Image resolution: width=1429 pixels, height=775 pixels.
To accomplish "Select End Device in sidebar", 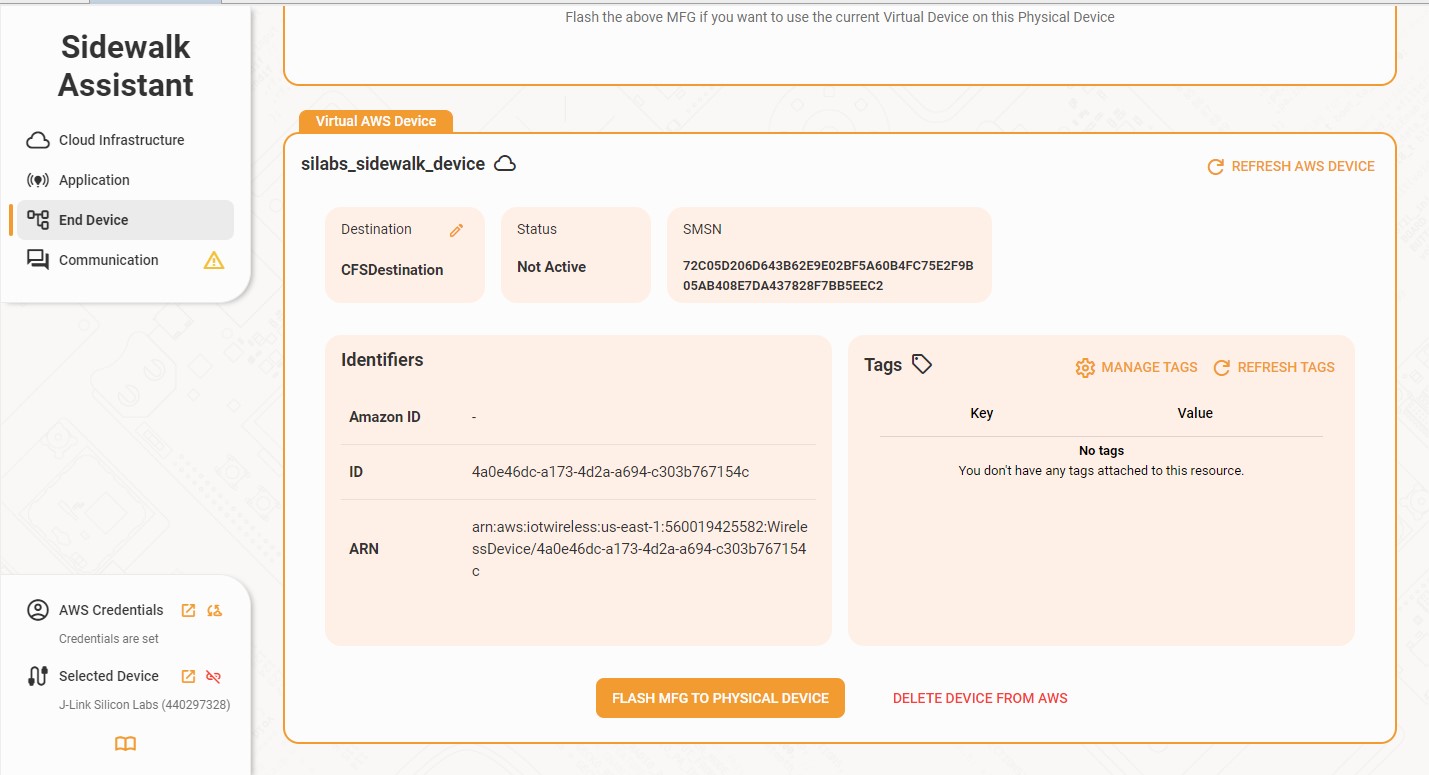I will tap(93, 220).
